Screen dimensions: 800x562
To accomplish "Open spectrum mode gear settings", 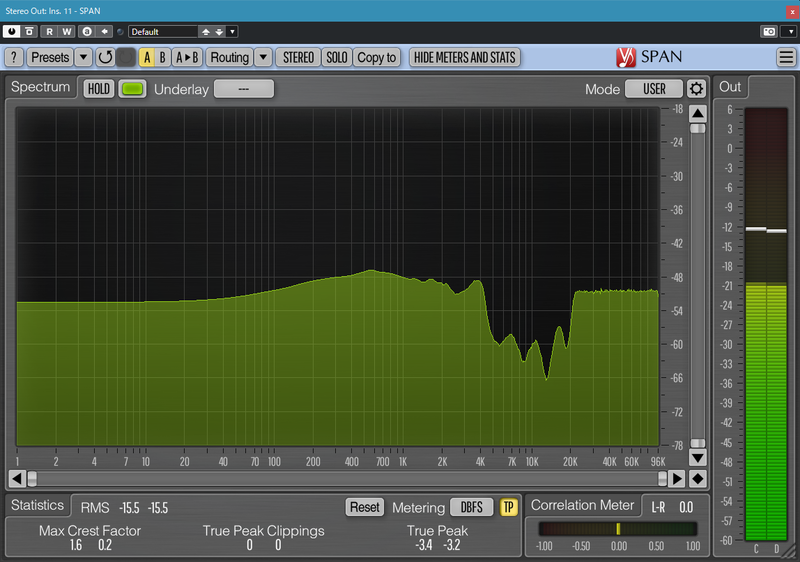I will point(696,89).
